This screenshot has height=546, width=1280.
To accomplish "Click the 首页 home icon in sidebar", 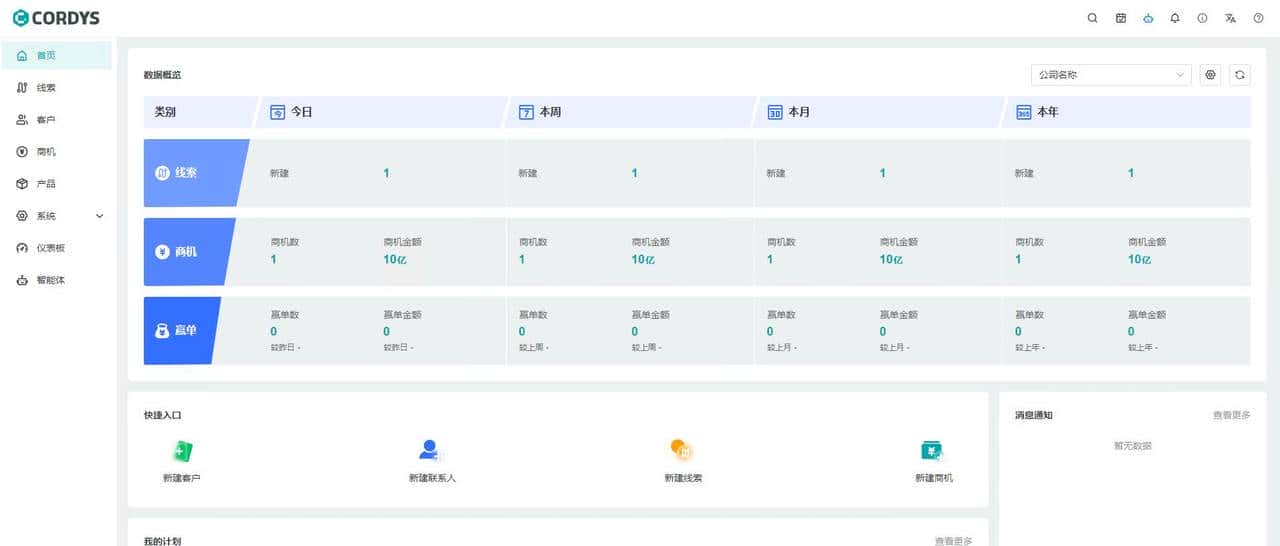I will 22,56.
